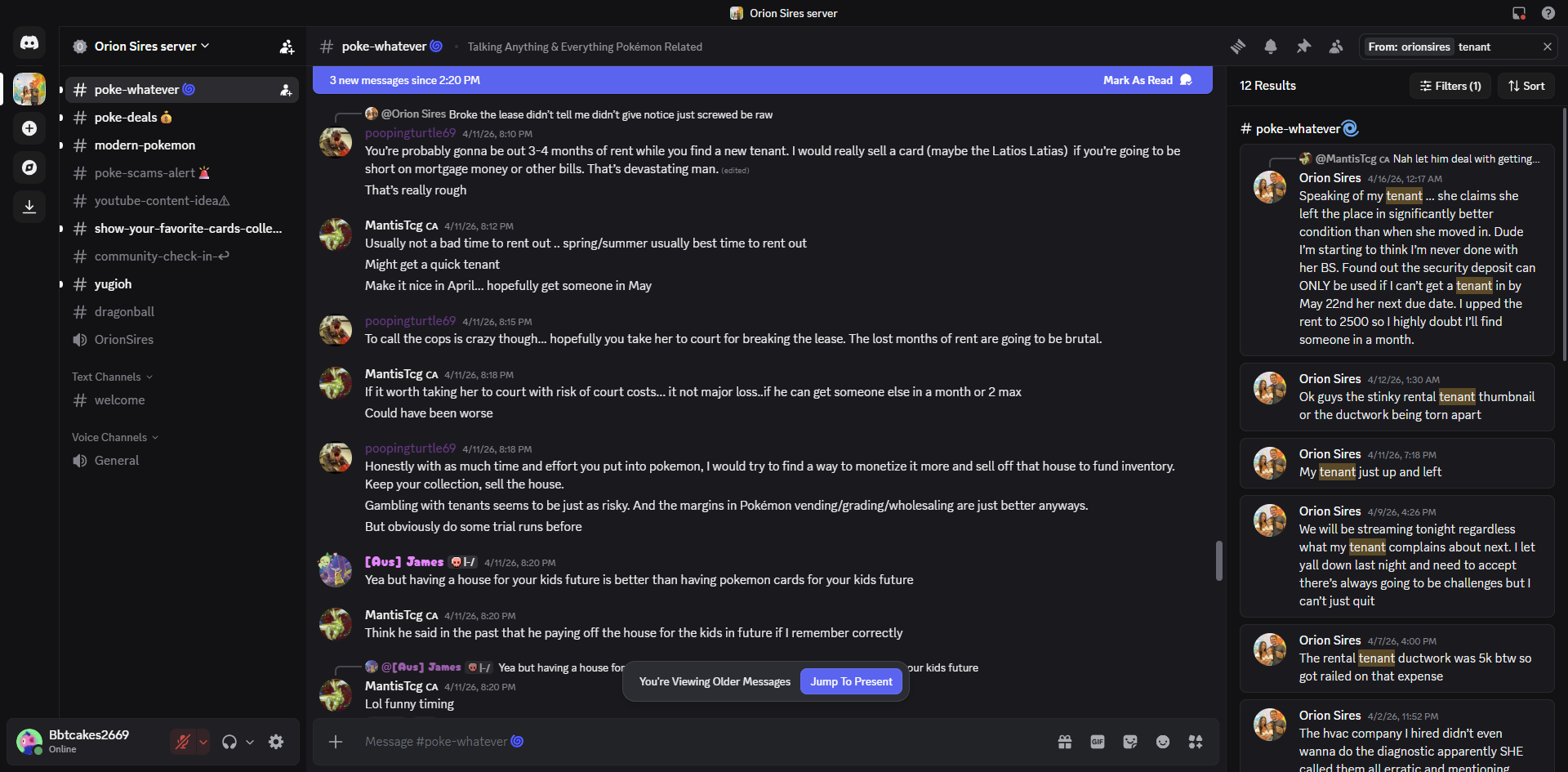The width and height of the screenshot is (1568, 772).
Task: Open the welcome channel
Action: 181,400
